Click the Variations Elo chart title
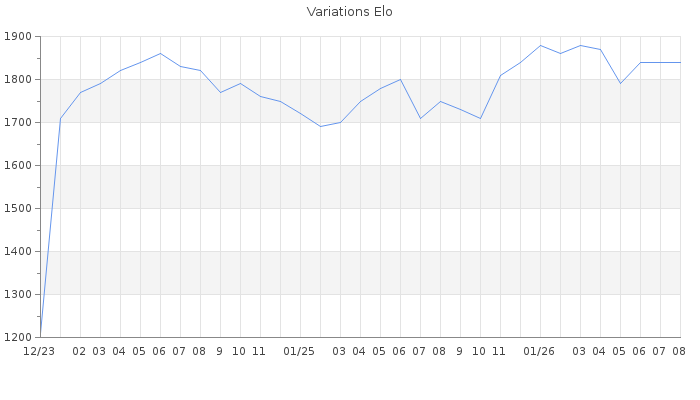The height and width of the screenshot is (400, 700). [350, 12]
